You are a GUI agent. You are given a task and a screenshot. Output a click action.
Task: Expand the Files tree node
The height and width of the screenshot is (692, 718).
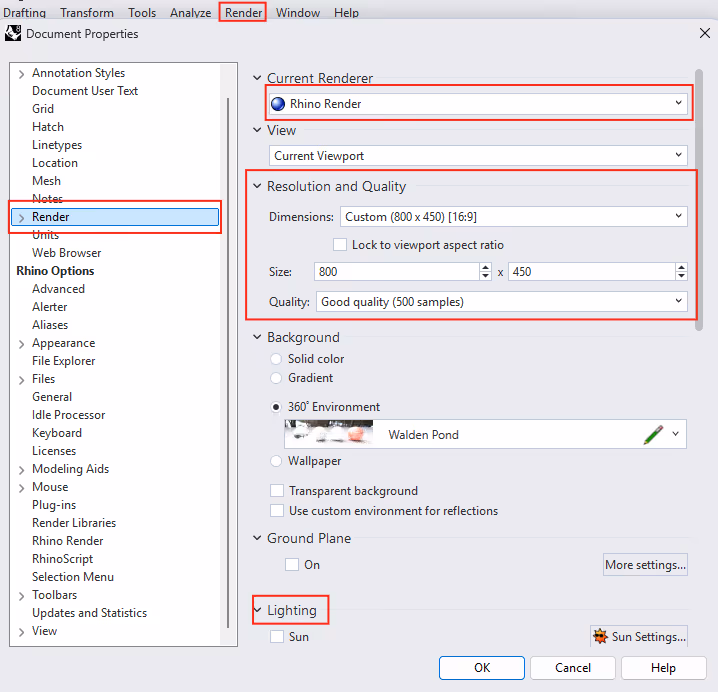tap(21, 380)
